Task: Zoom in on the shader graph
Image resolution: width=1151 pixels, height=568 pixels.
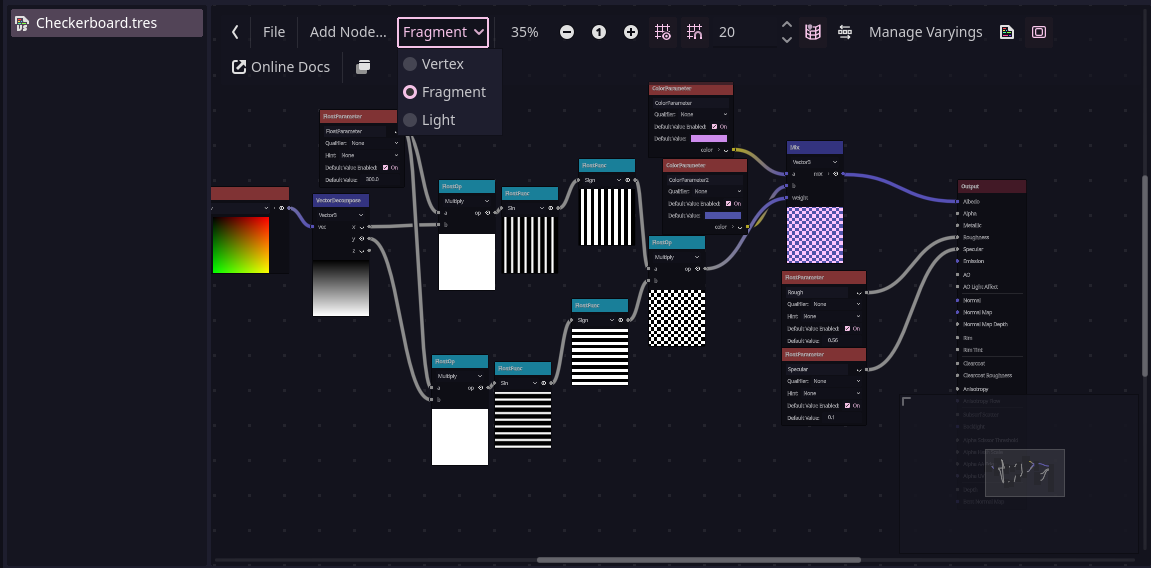Action: 631,32
